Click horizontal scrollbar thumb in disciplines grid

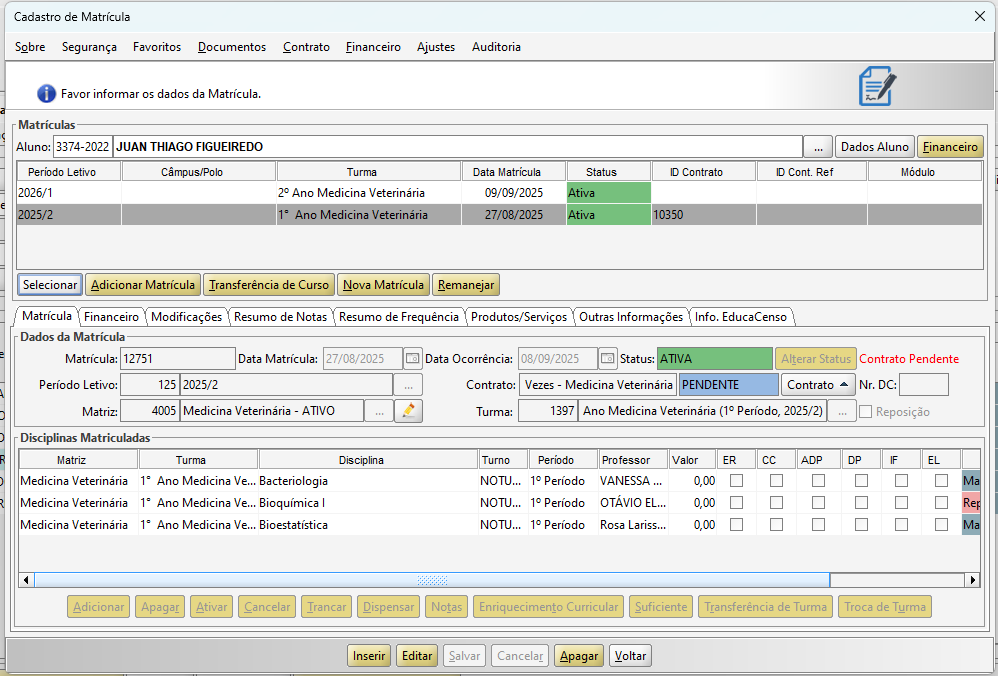tap(432, 580)
